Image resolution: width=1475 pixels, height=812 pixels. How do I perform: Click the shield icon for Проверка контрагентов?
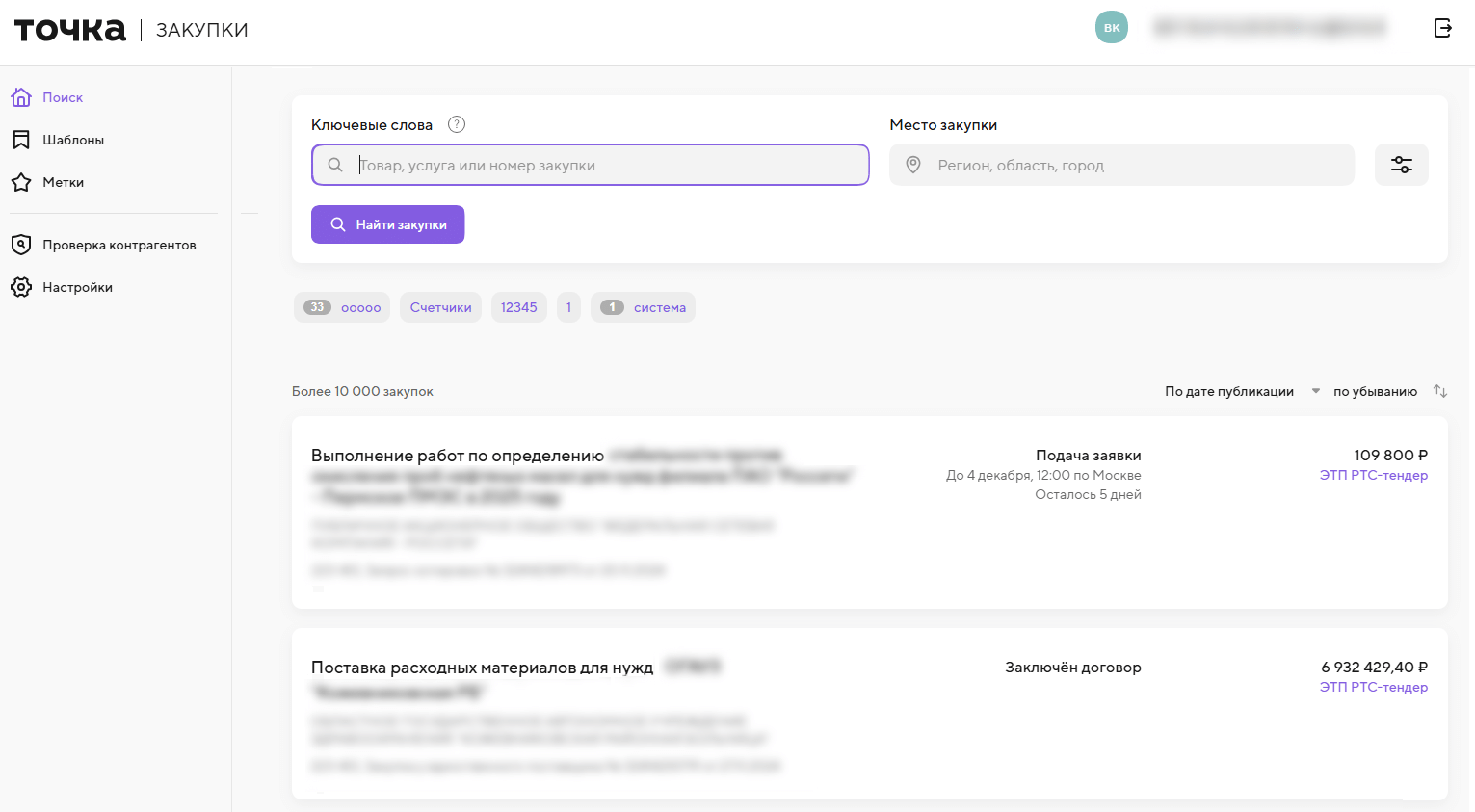(x=21, y=245)
